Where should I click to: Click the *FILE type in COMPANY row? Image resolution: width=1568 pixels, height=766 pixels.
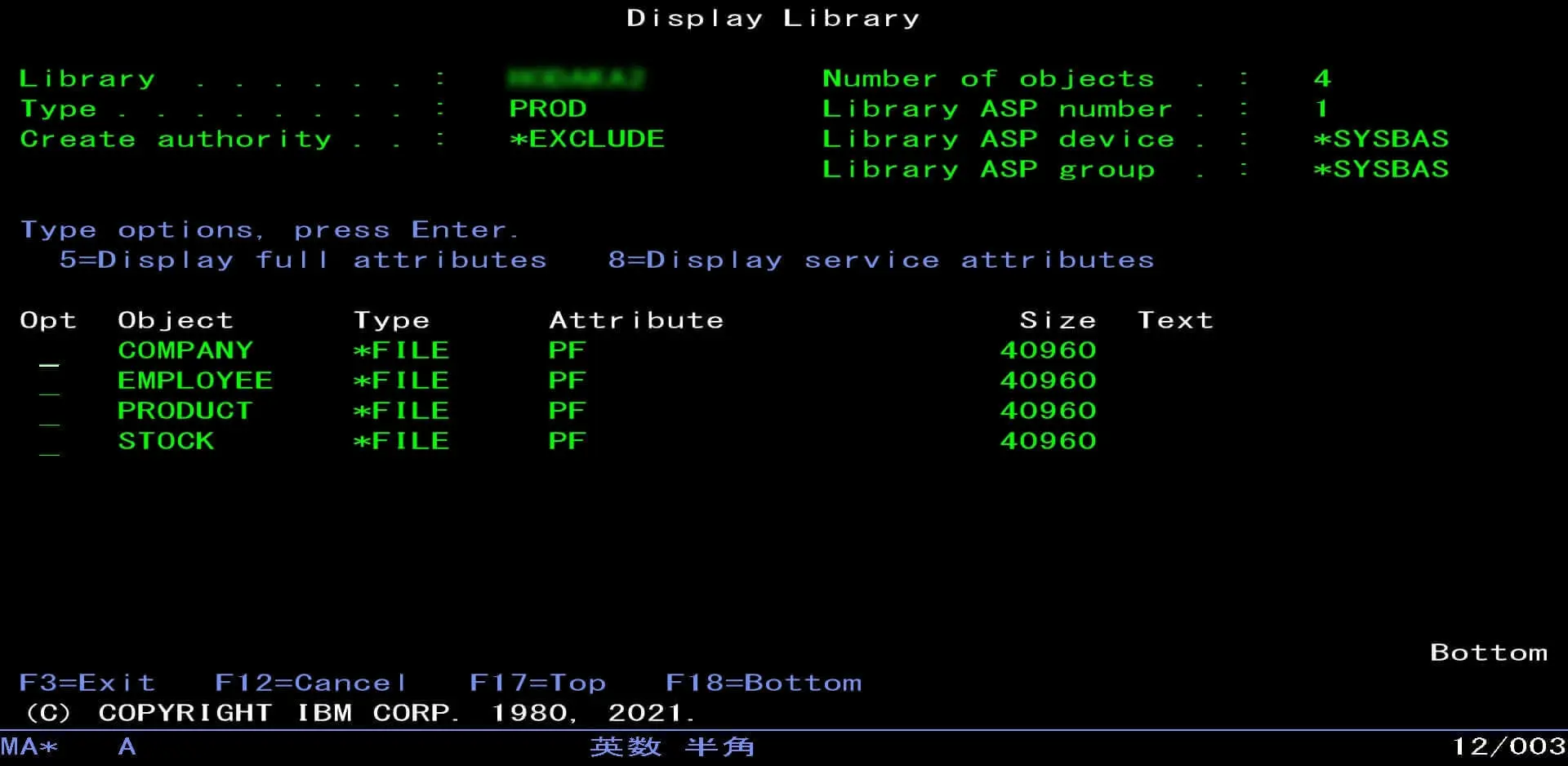click(401, 350)
